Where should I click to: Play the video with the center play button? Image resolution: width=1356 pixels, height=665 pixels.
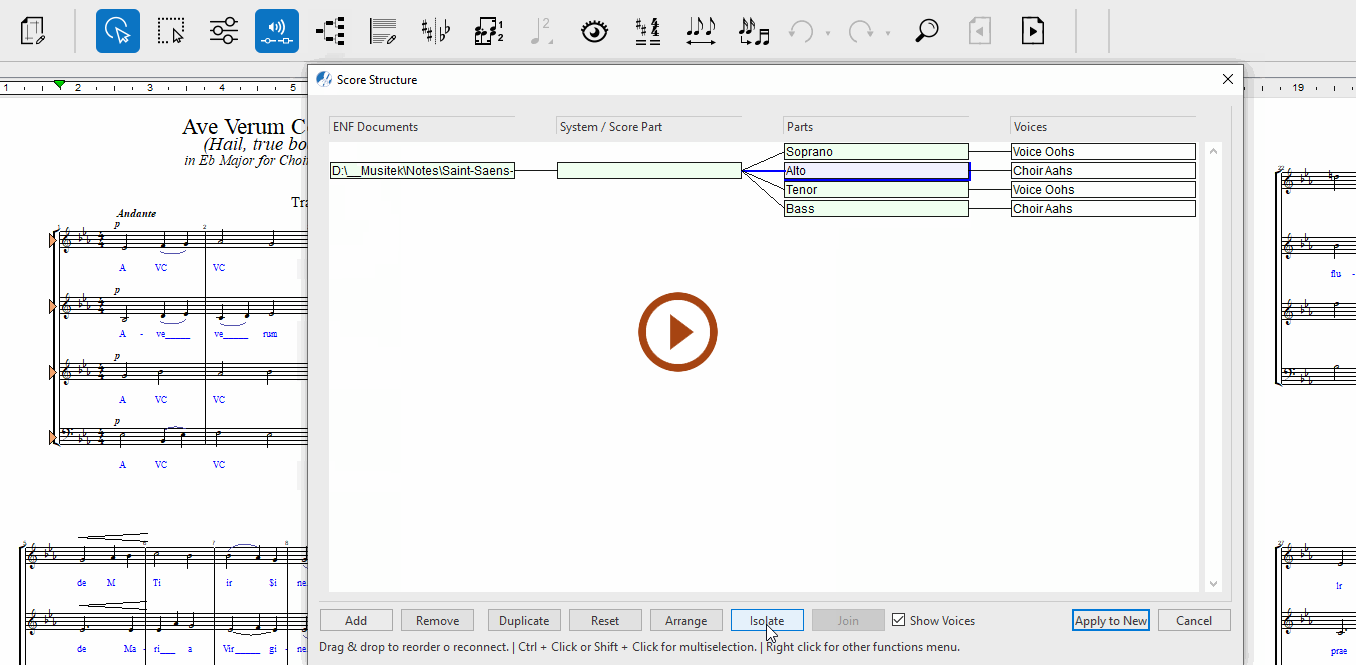point(678,332)
